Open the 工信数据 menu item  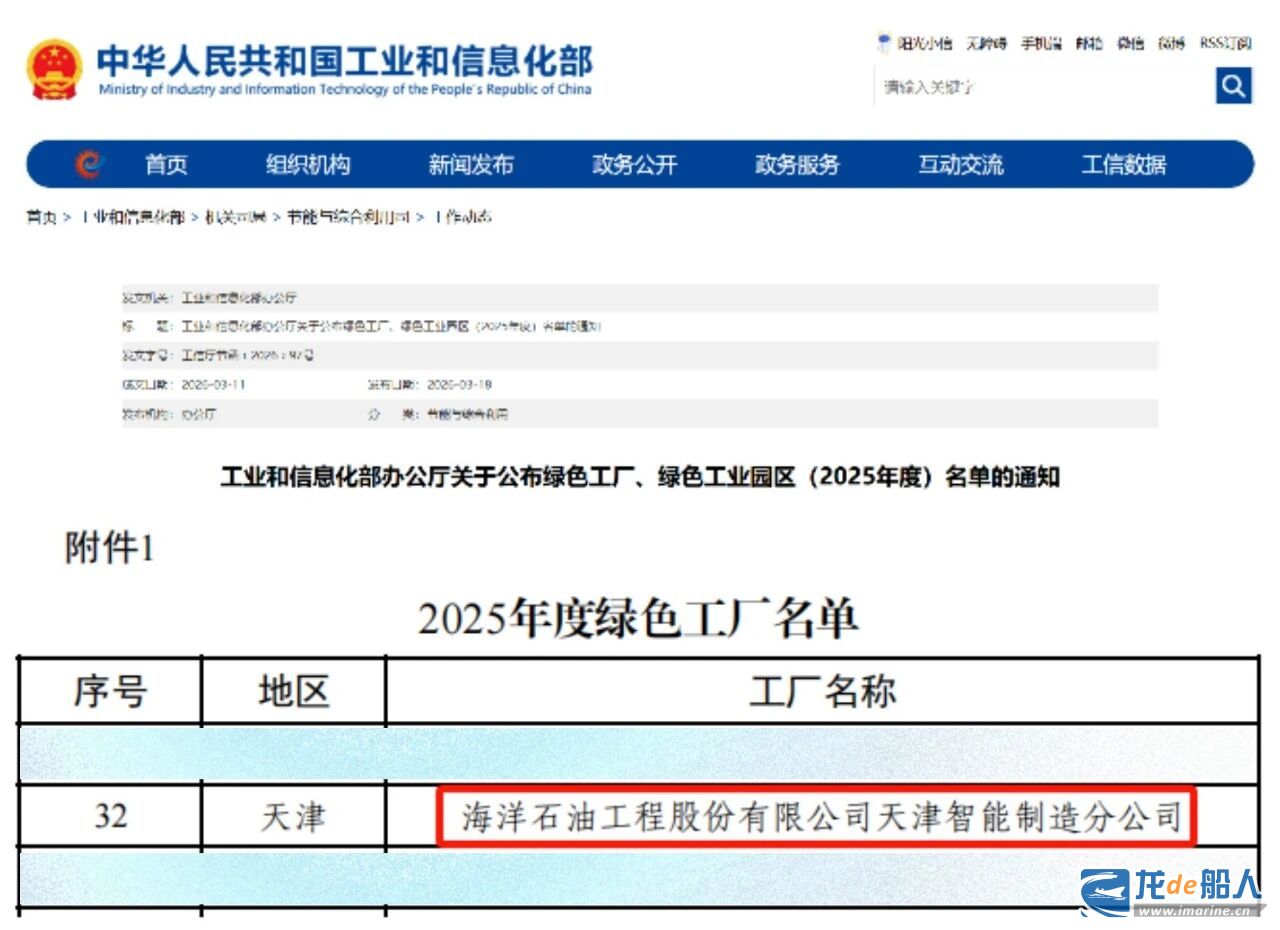(x=1123, y=165)
